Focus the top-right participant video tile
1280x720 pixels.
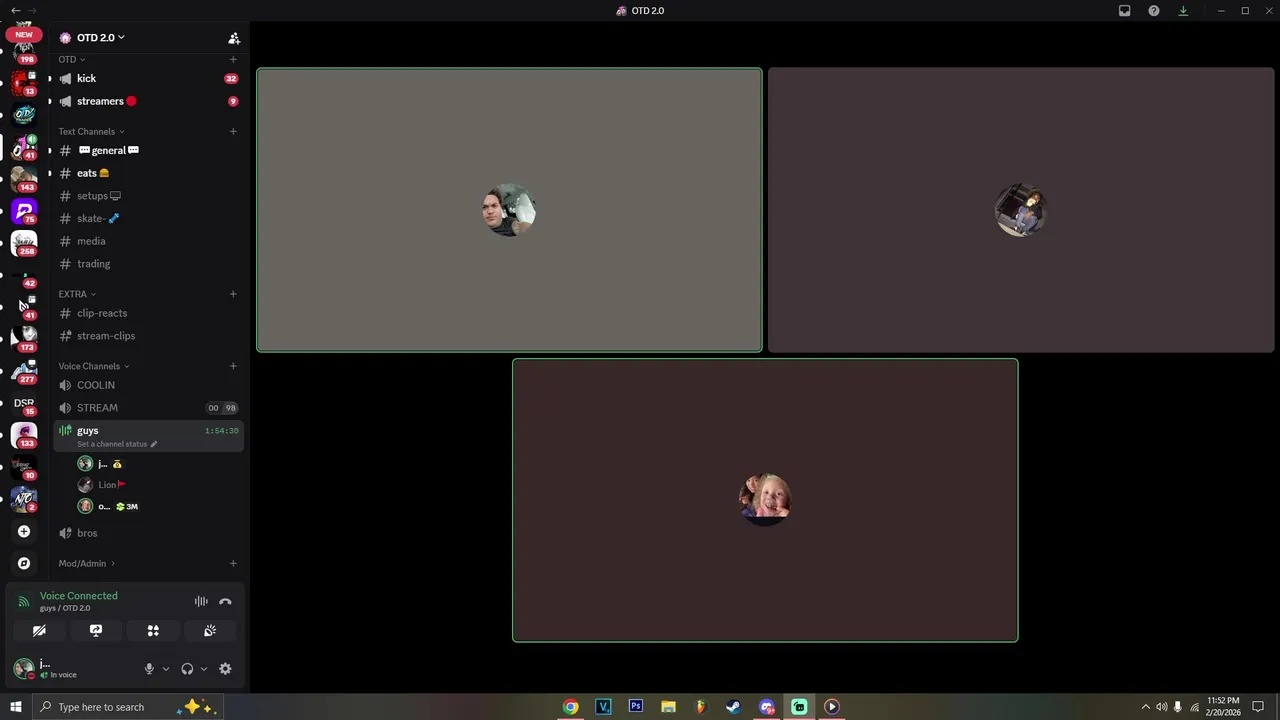coord(1021,210)
